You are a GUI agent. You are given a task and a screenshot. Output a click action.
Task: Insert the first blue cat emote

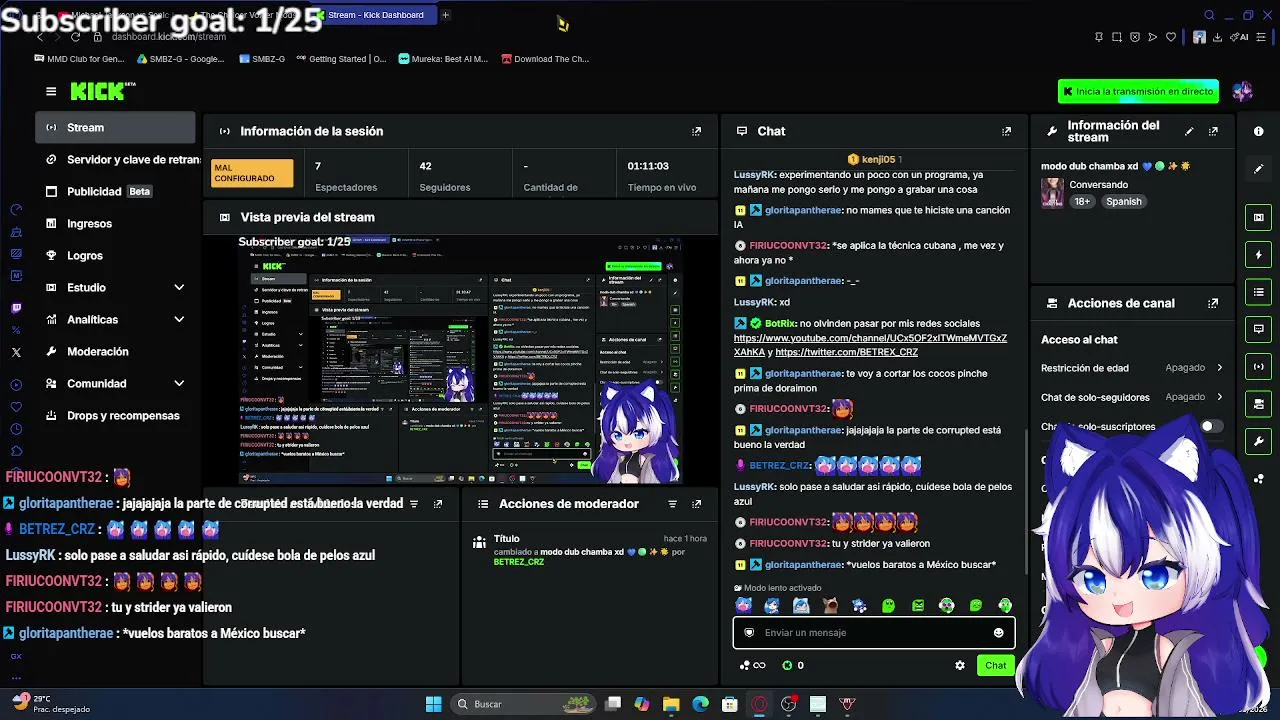743,605
